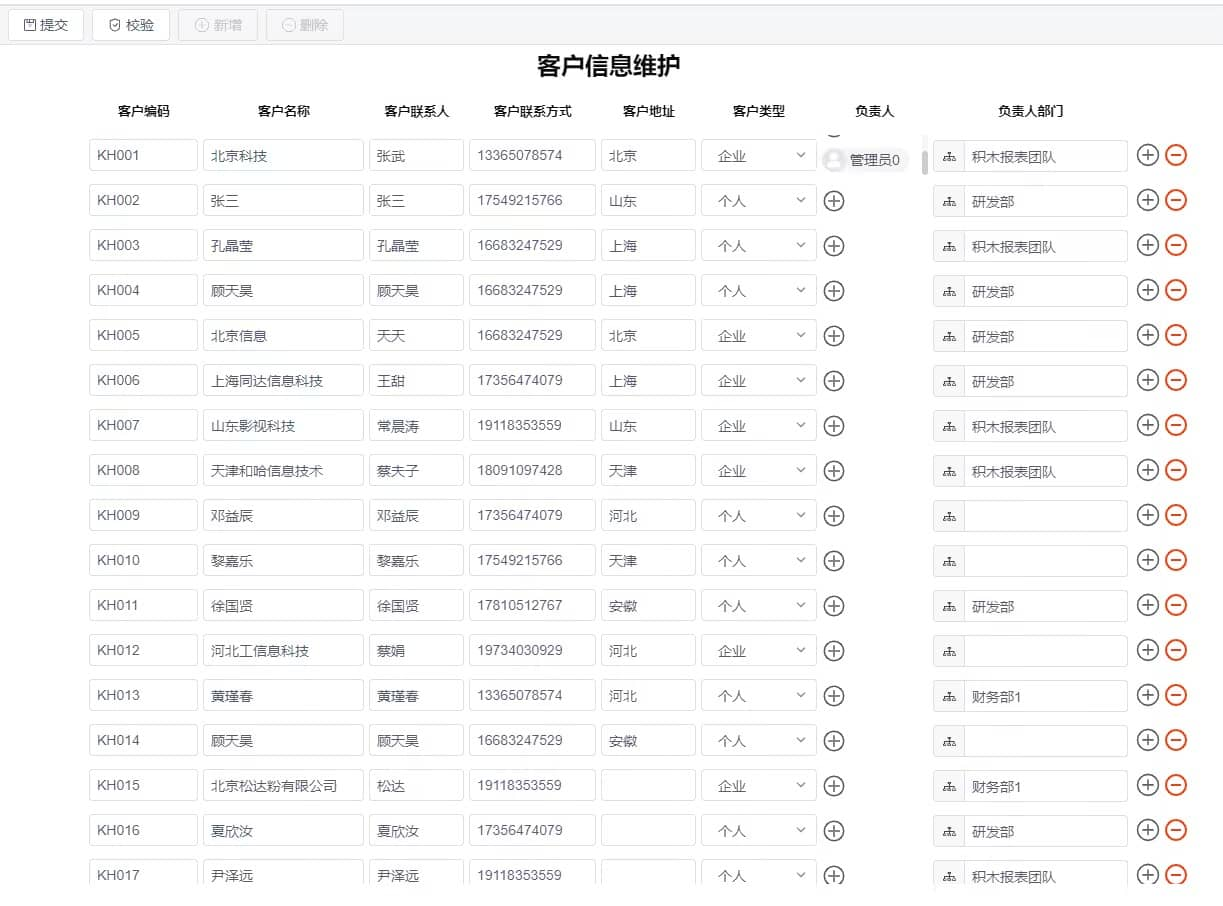Image resolution: width=1223 pixels, height=906 pixels.
Task: Click department tree icon in row KH014
Action: tap(949, 741)
